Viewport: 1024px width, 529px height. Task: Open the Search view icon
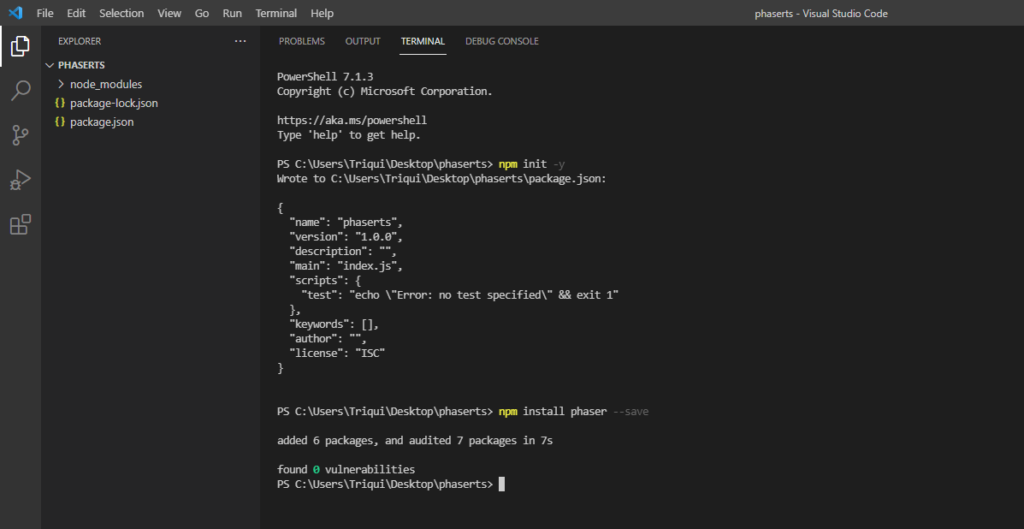coord(20,91)
